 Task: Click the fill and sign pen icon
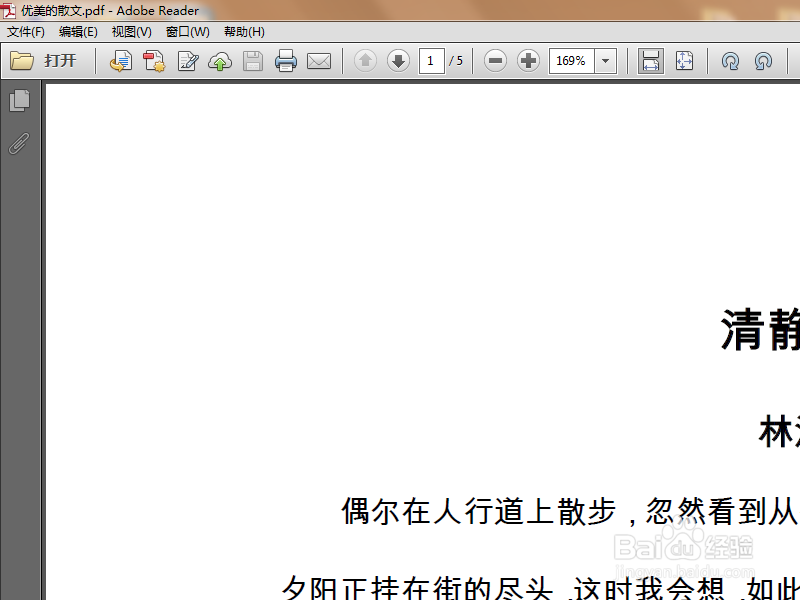187,61
